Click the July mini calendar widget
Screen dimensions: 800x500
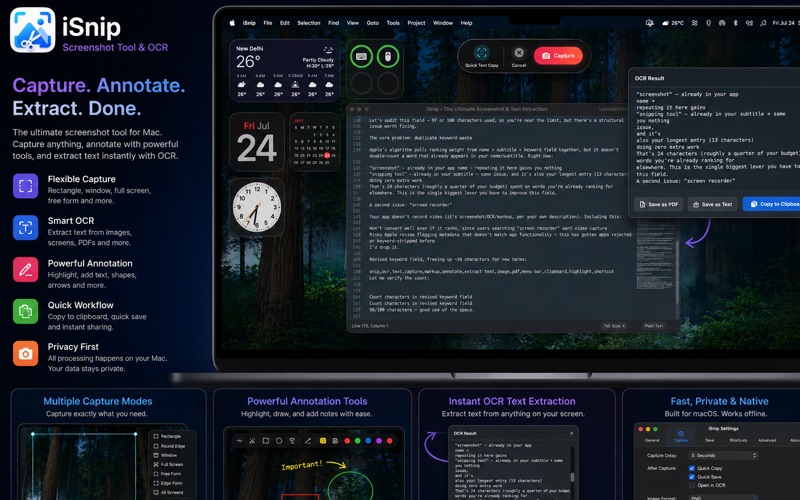point(314,142)
